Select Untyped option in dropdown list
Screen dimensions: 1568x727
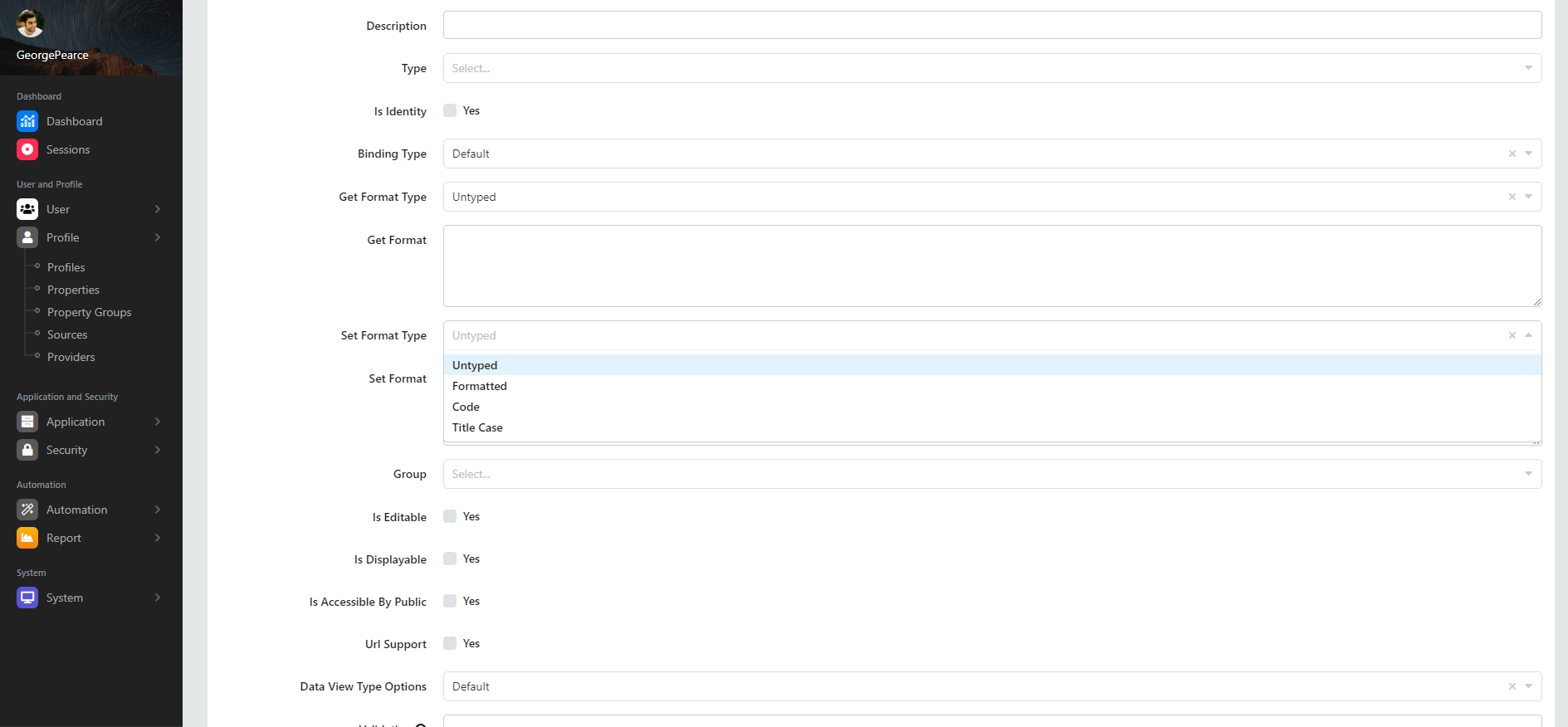click(x=992, y=365)
